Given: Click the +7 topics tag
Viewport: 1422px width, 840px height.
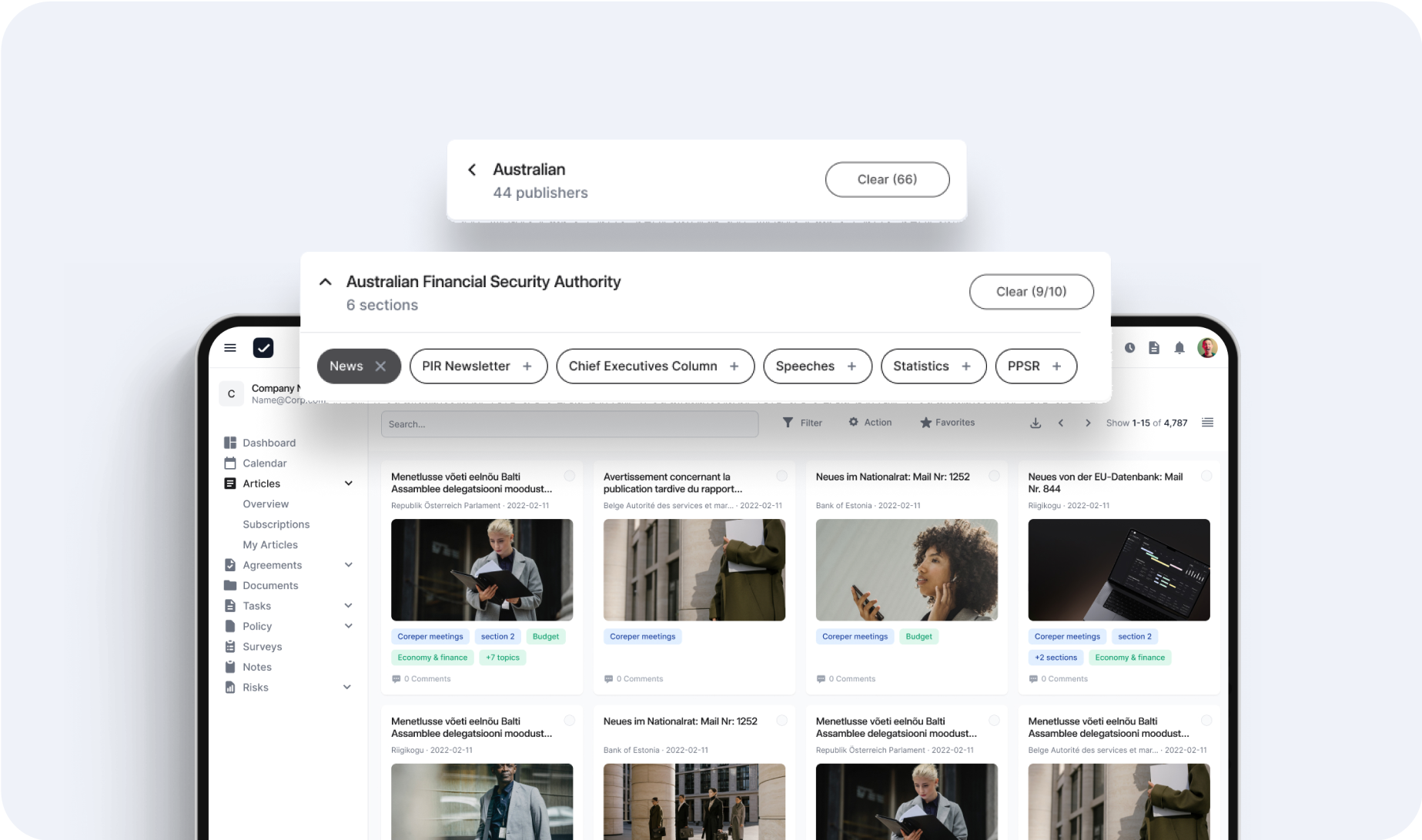Looking at the screenshot, I should point(503,658).
